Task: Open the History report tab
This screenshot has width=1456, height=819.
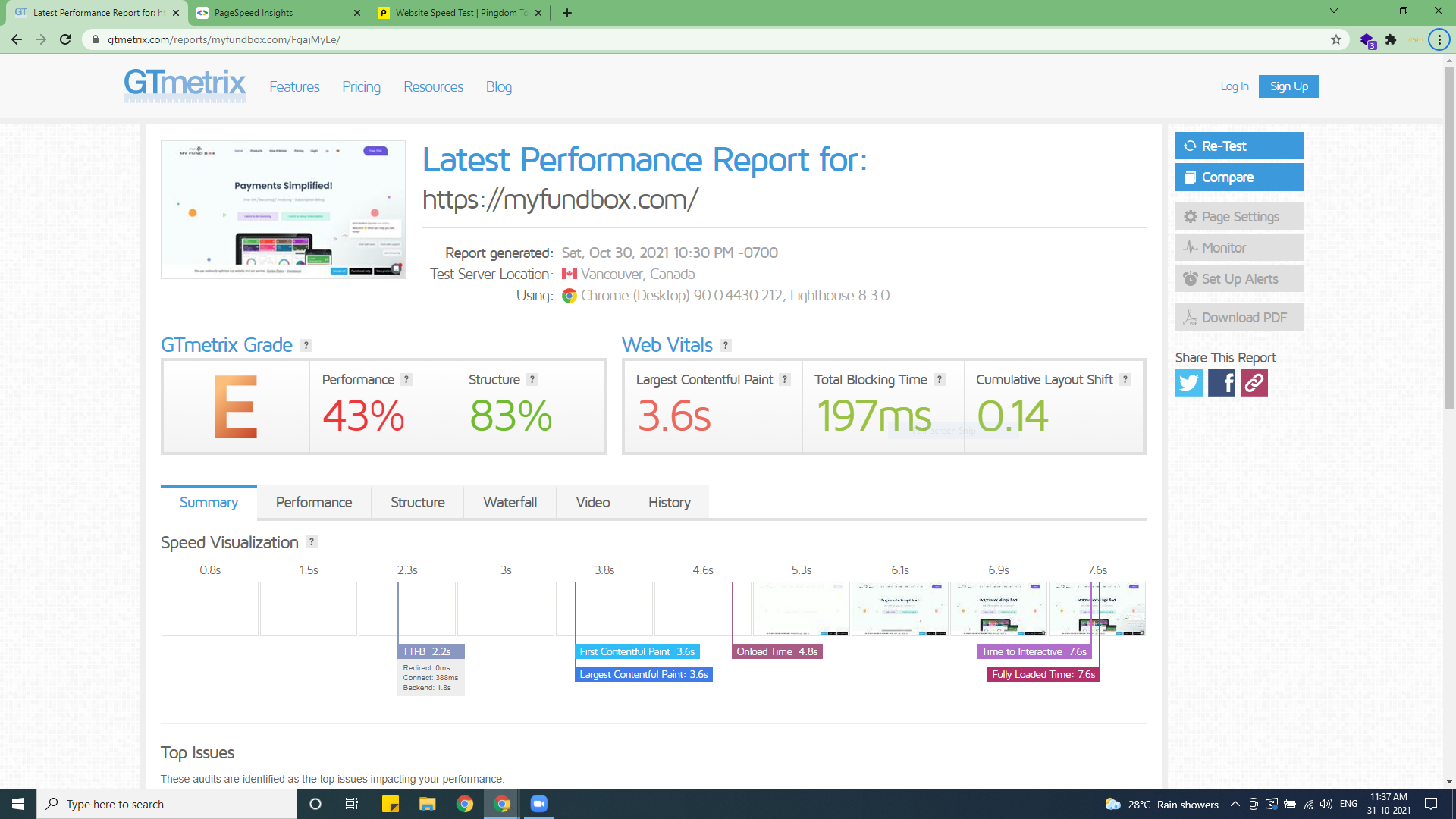Action: coord(670,503)
